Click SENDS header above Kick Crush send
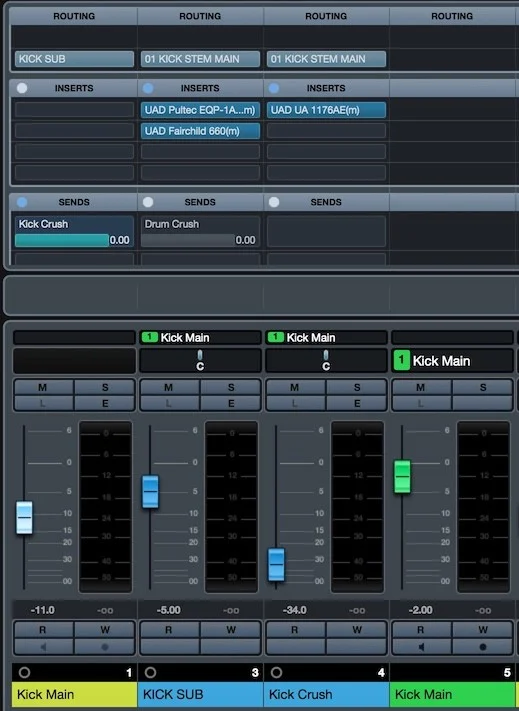 coord(74,202)
